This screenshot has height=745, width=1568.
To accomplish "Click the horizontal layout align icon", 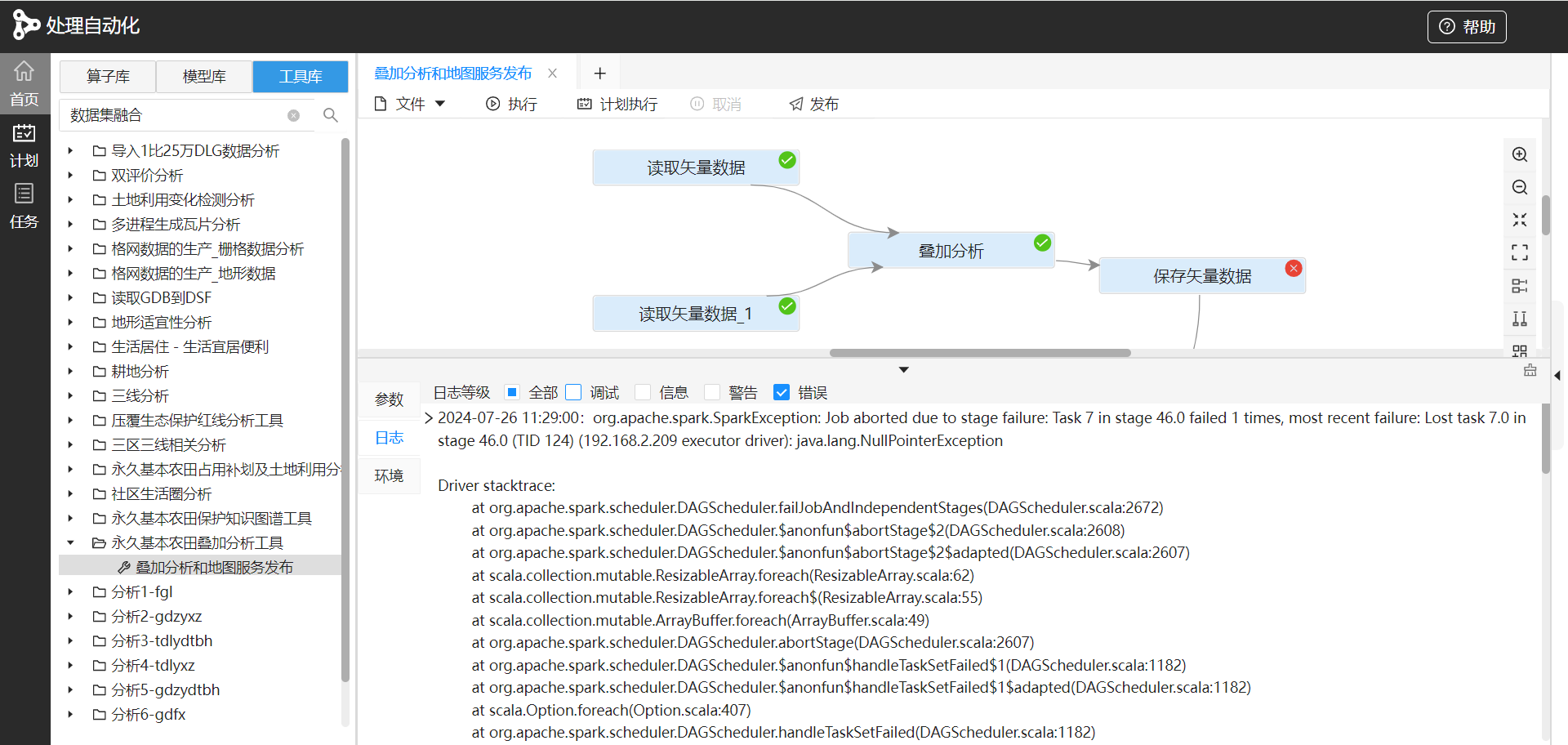I will coord(1520,285).
